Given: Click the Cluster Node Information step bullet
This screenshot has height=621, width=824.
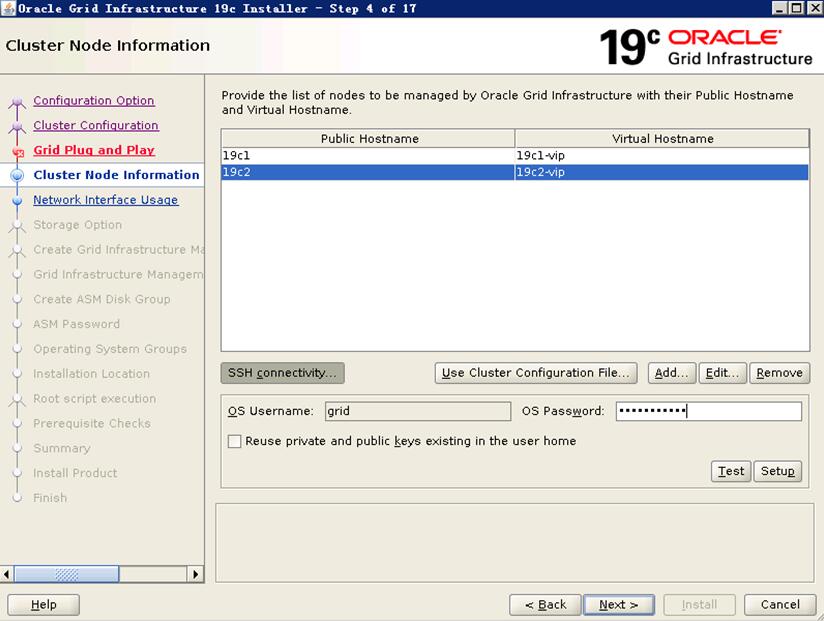Looking at the screenshot, I should pyautogui.click(x=17, y=175).
